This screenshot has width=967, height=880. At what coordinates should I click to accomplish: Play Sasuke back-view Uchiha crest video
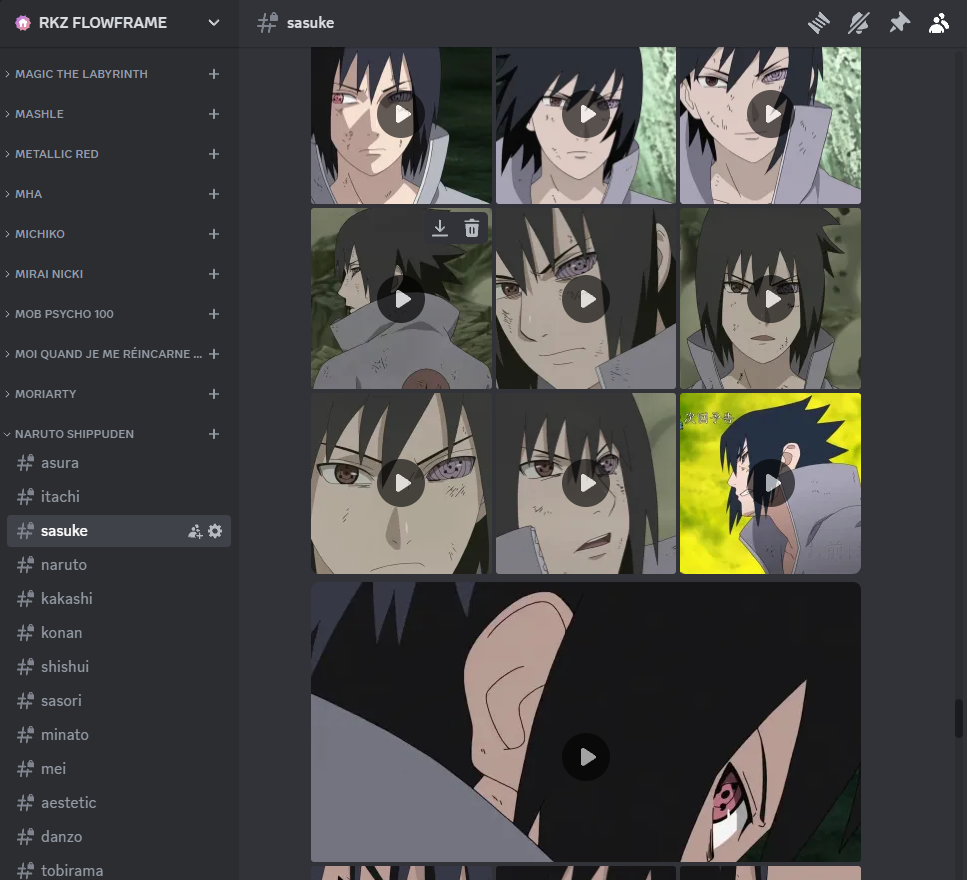401,299
